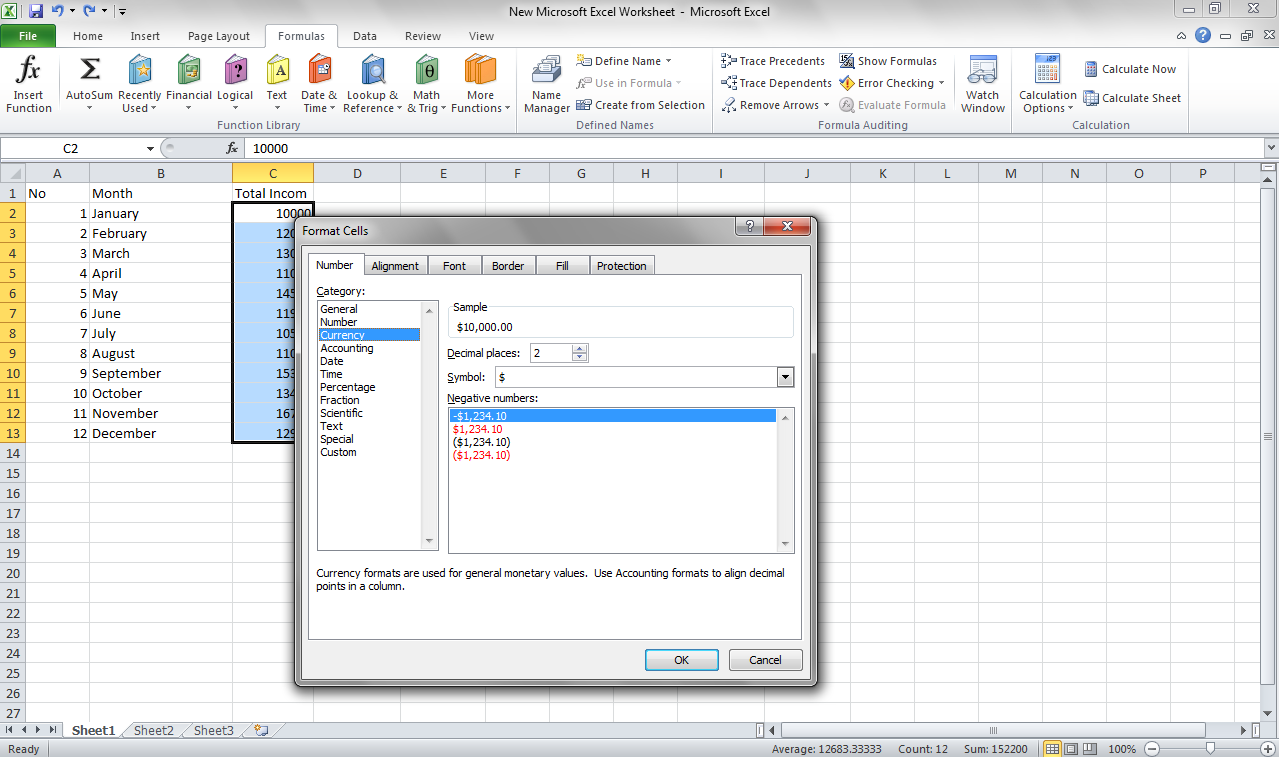
Task: Cancel the Format Cells dialog
Action: 765,660
